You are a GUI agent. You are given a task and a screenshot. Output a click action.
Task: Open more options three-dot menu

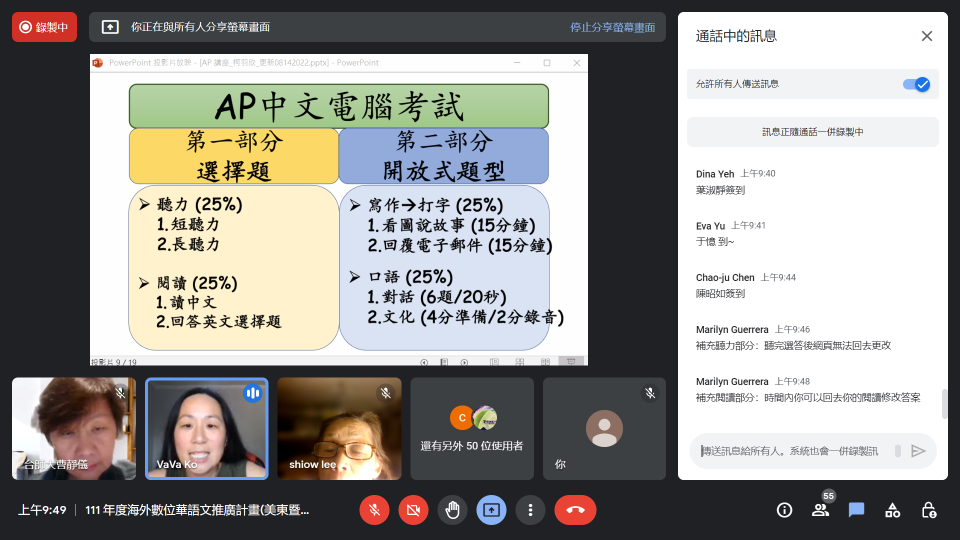coord(530,510)
